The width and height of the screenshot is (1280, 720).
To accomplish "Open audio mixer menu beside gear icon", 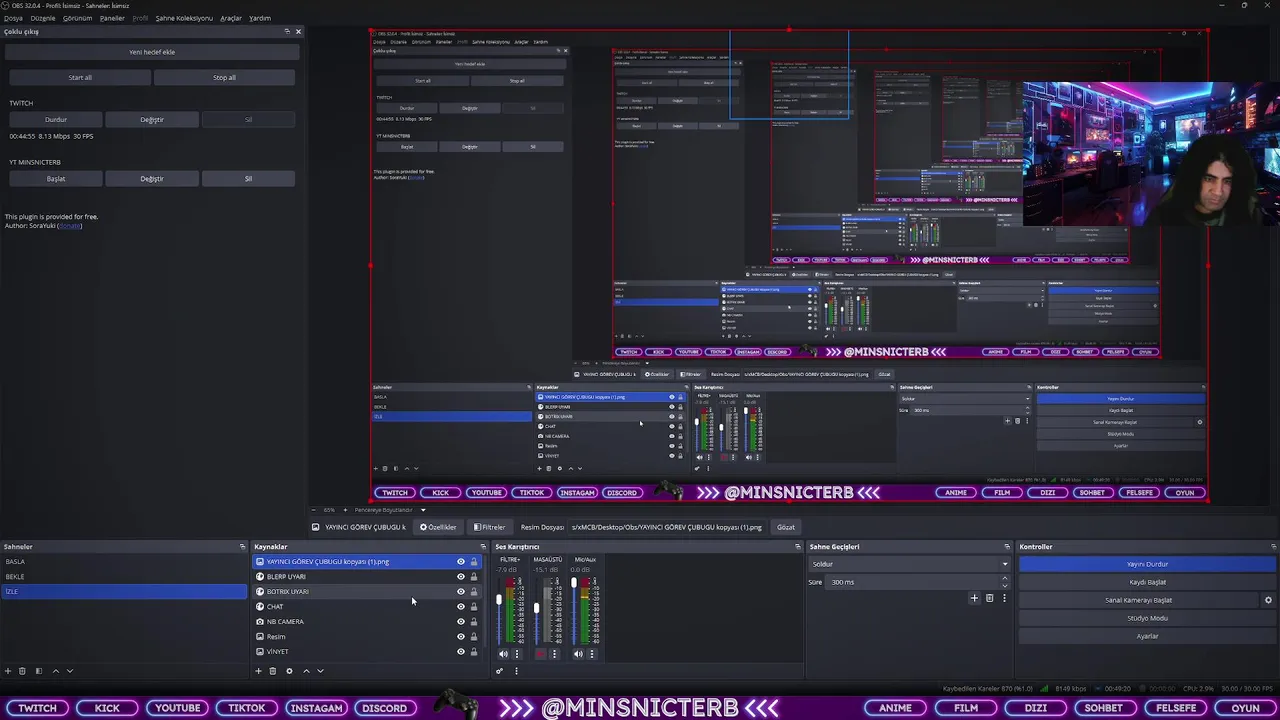I will pos(516,671).
